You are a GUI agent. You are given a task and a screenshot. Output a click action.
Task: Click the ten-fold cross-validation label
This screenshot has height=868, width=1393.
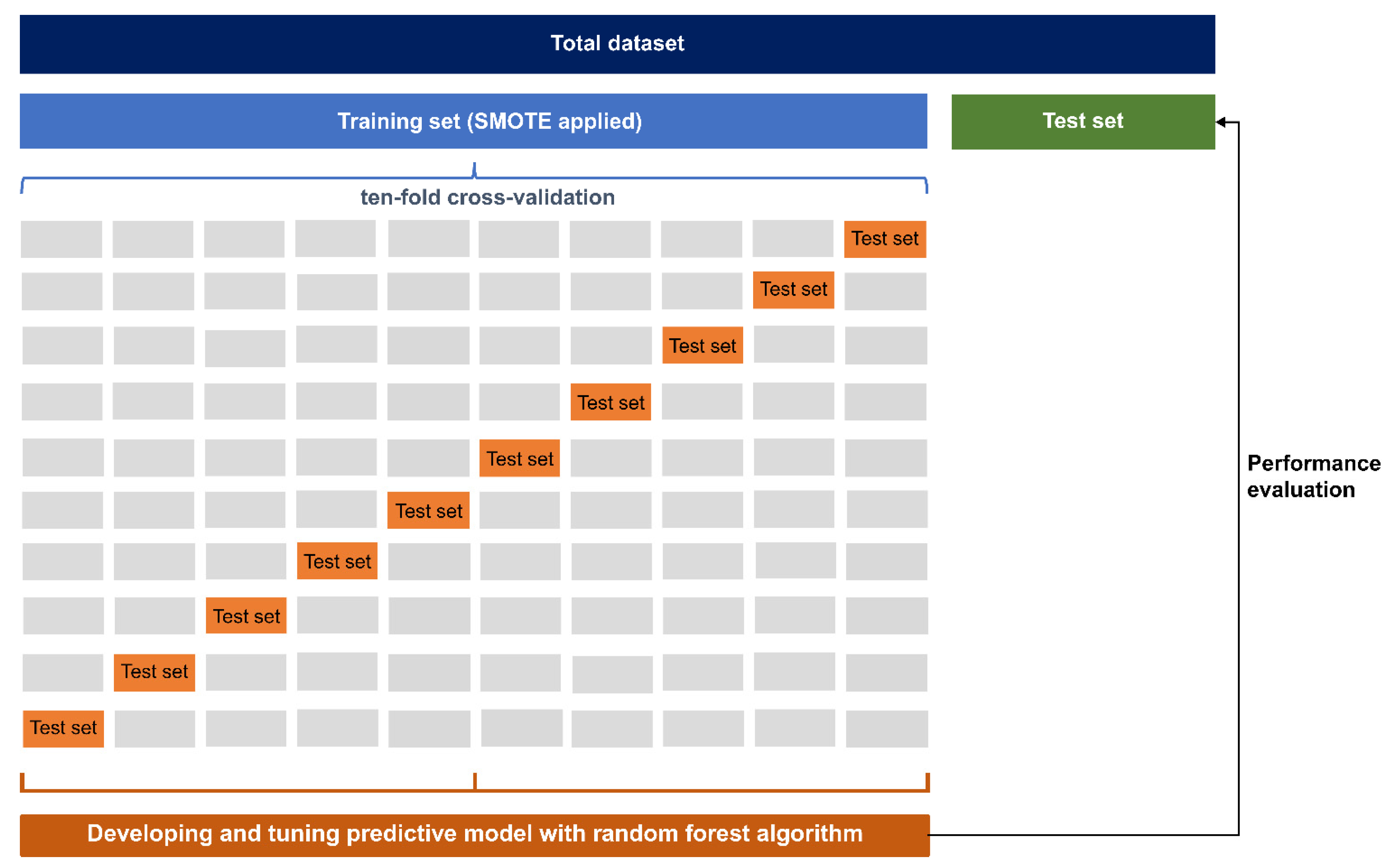[487, 198]
